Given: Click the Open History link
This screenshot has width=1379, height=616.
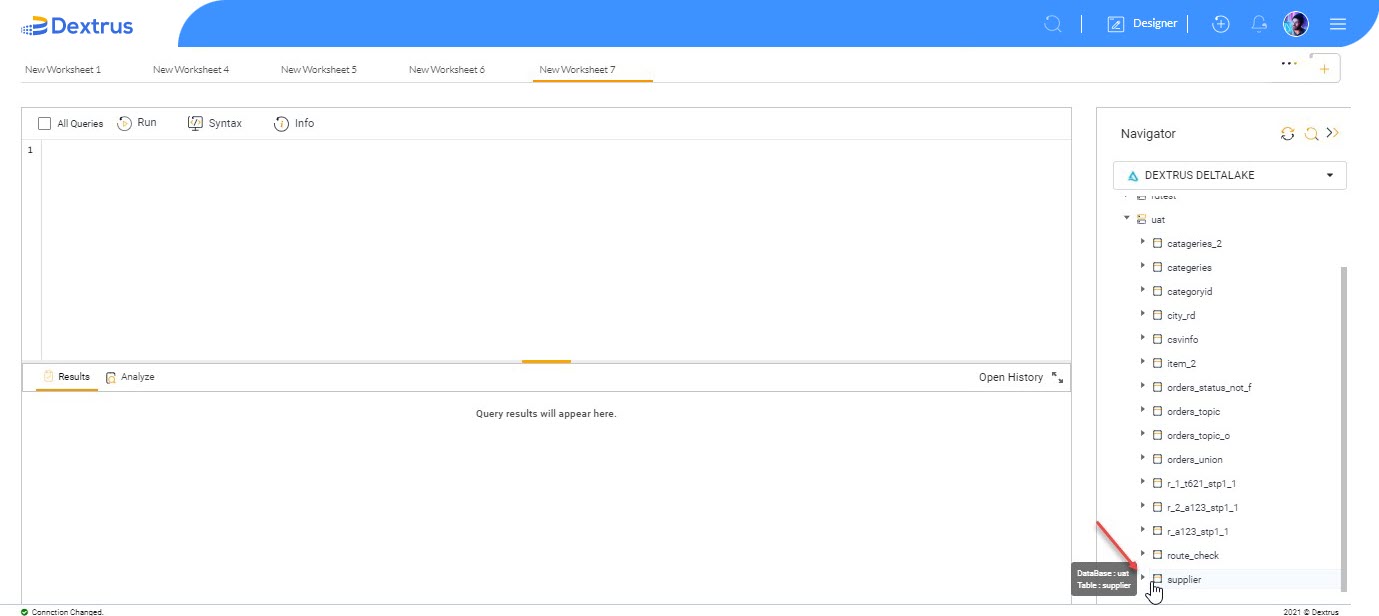Looking at the screenshot, I should 1010,377.
